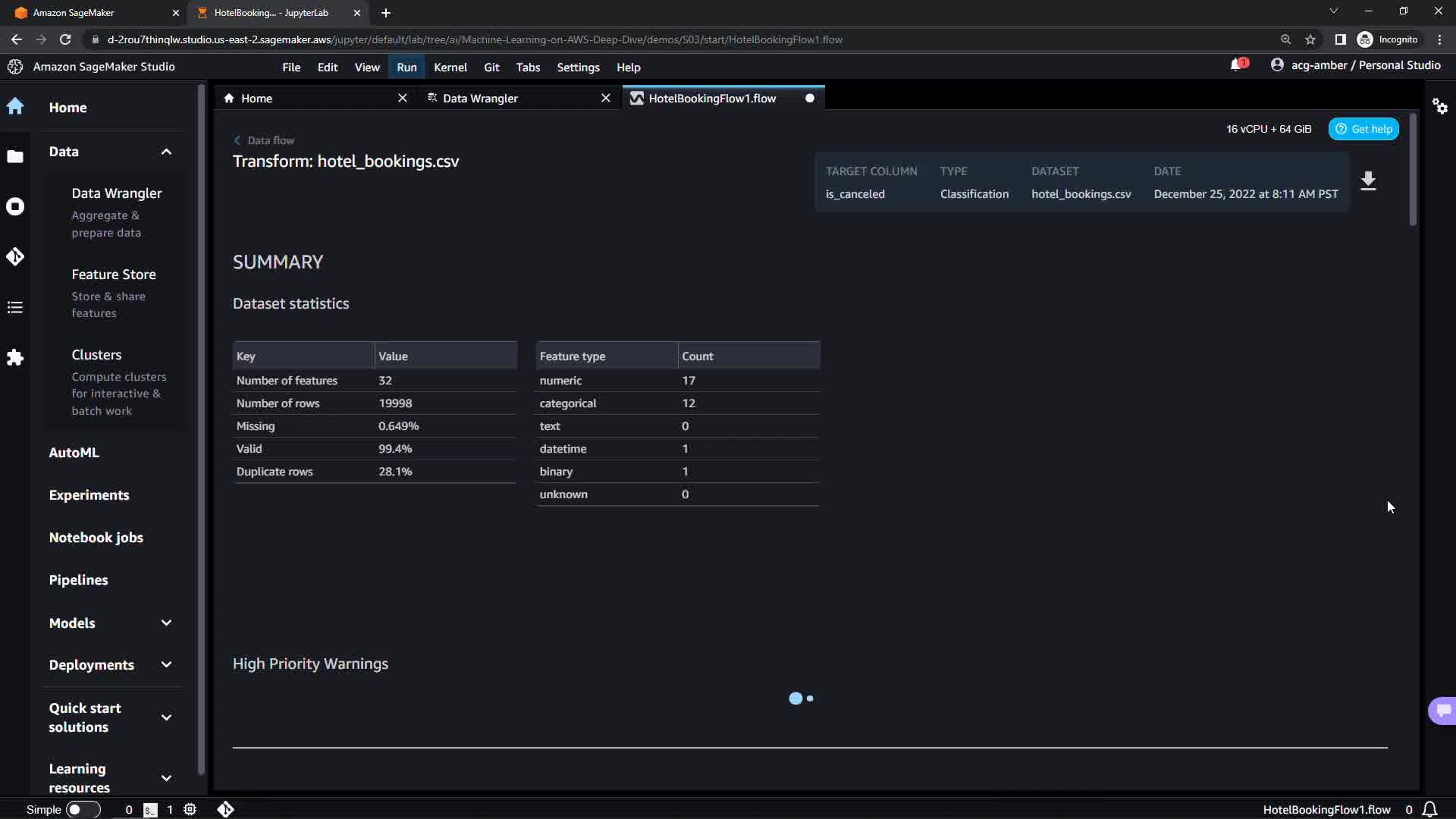Collapse the Data section
The image size is (1456, 819).
(166, 152)
